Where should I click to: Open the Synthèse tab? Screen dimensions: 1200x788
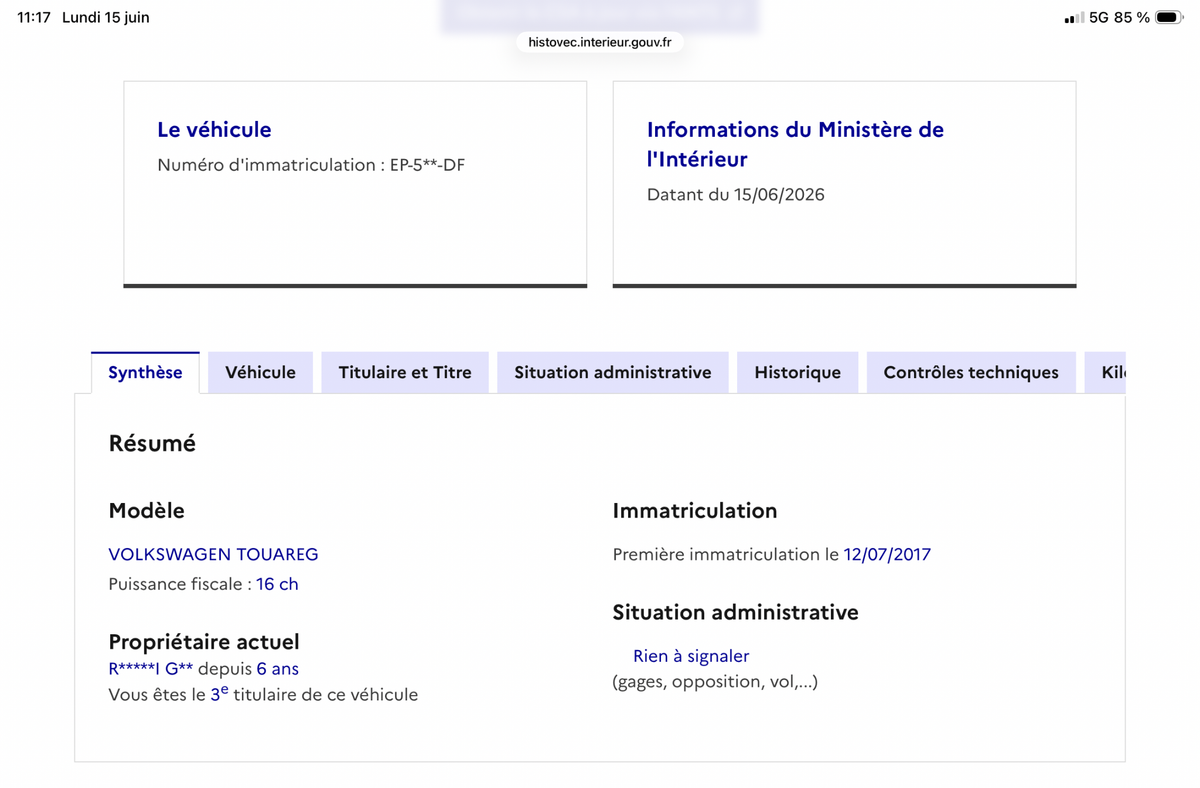tap(145, 372)
